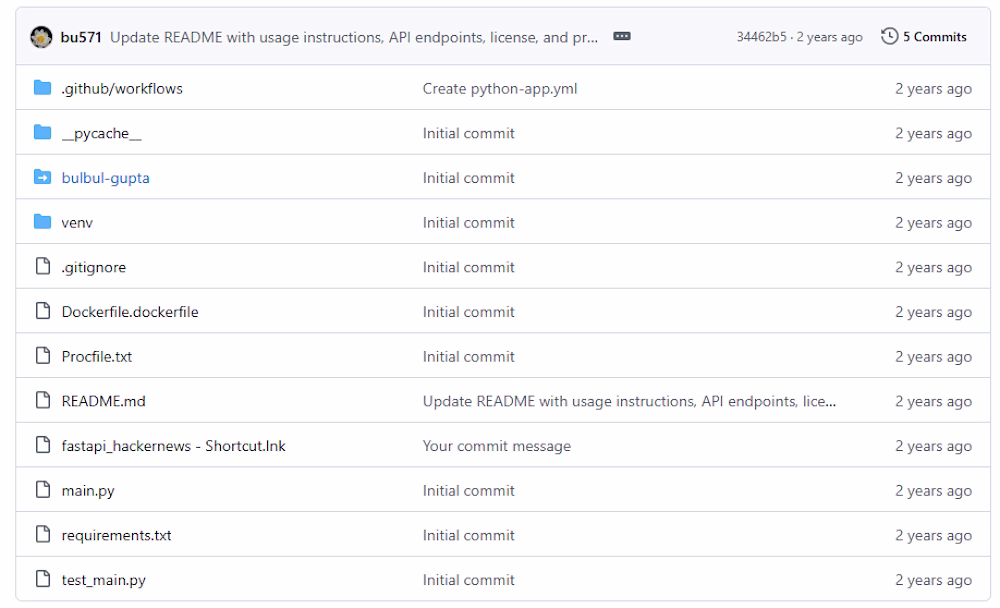Open the requirements.txt file
This screenshot has width=1000, height=608.
tap(116, 535)
